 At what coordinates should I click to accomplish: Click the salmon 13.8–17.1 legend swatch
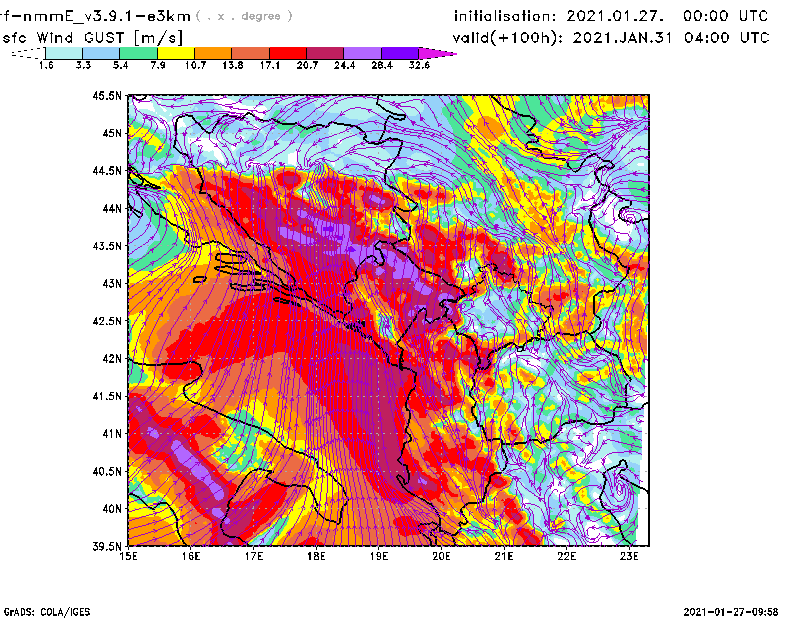click(251, 53)
